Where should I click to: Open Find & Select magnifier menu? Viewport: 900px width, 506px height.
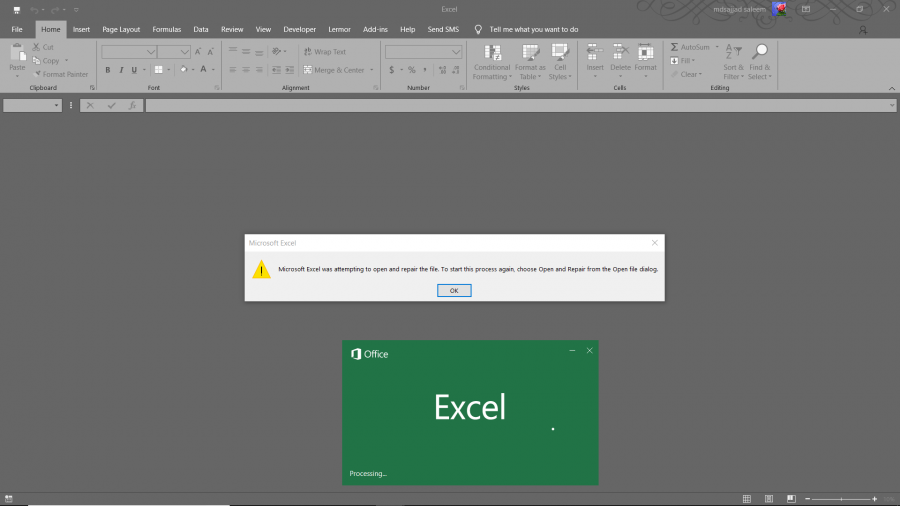point(759,62)
